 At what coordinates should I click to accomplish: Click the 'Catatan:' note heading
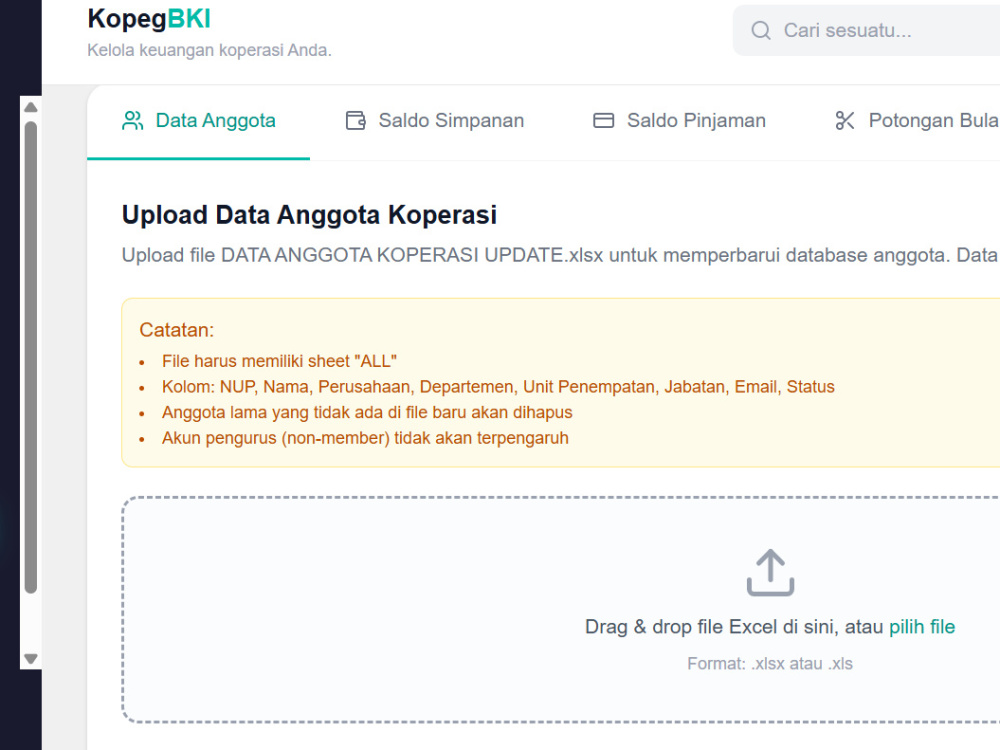[x=177, y=330]
